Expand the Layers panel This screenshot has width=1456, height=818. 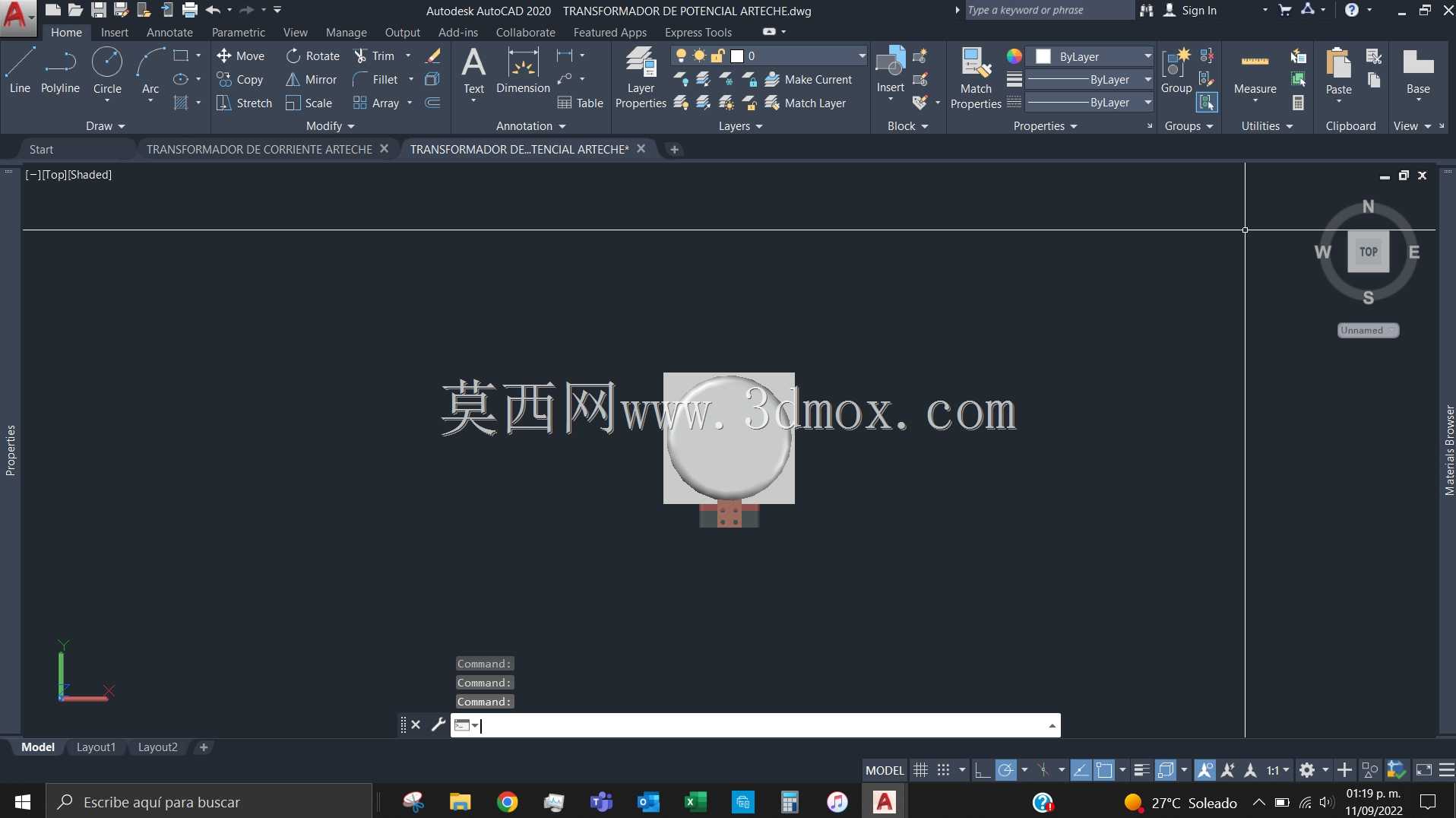click(x=740, y=125)
